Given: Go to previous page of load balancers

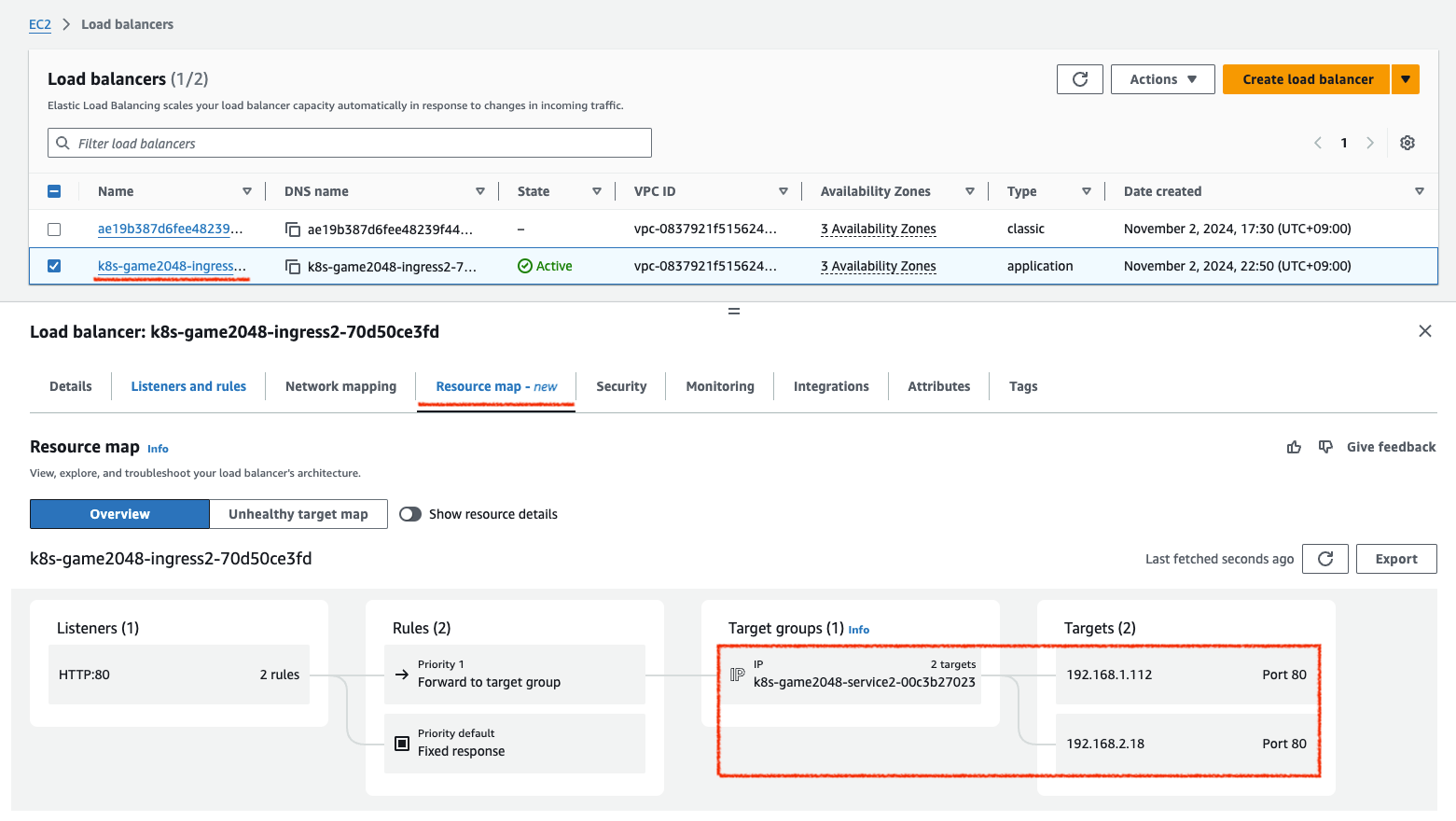Looking at the screenshot, I should pyautogui.click(x=1318, y=143).
